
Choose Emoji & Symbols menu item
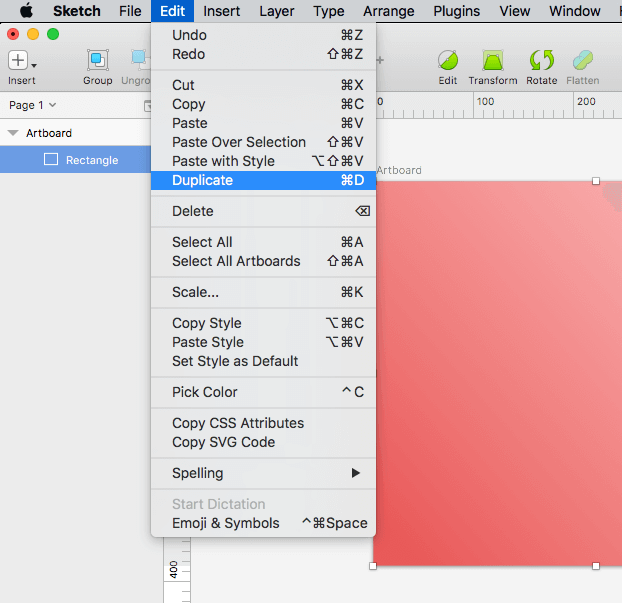coord(263,523)
